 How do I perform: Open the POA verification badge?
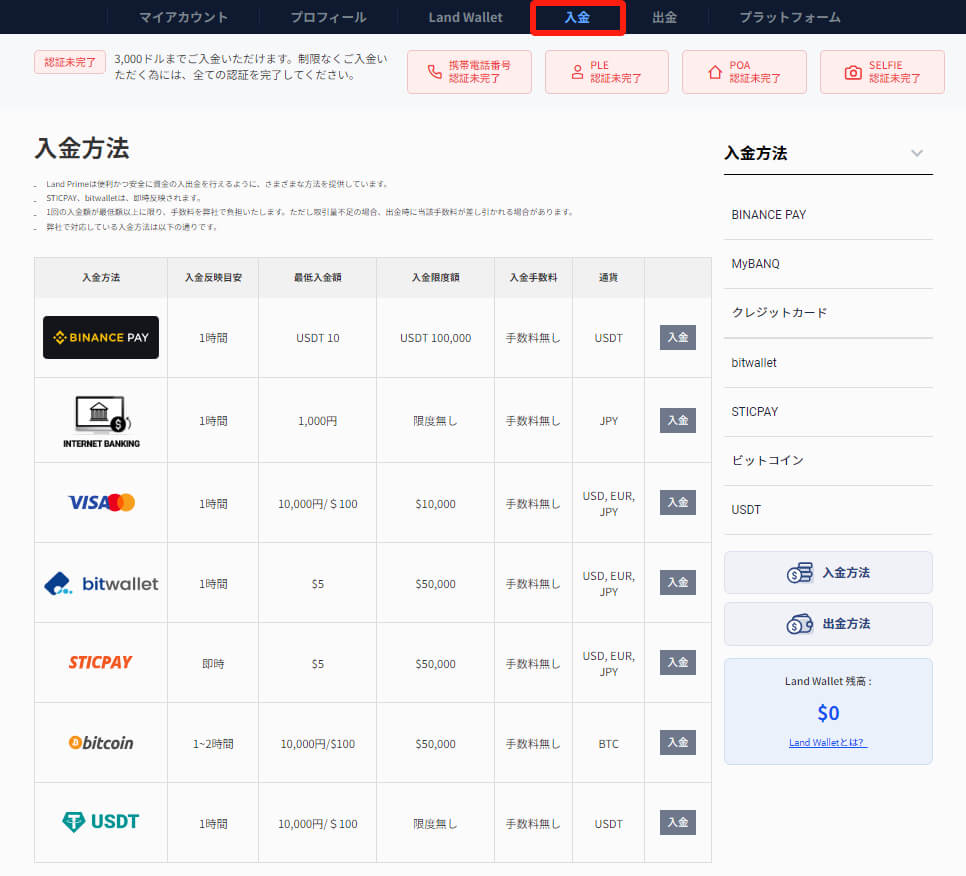tap(744, 72)
